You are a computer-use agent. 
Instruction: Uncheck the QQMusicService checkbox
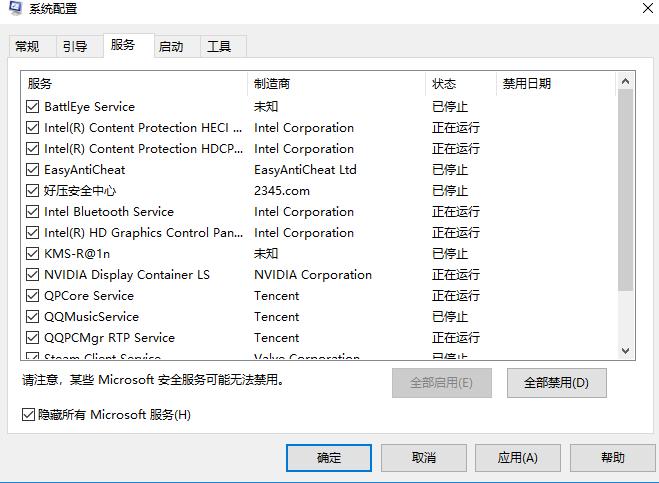pos(33,317)
